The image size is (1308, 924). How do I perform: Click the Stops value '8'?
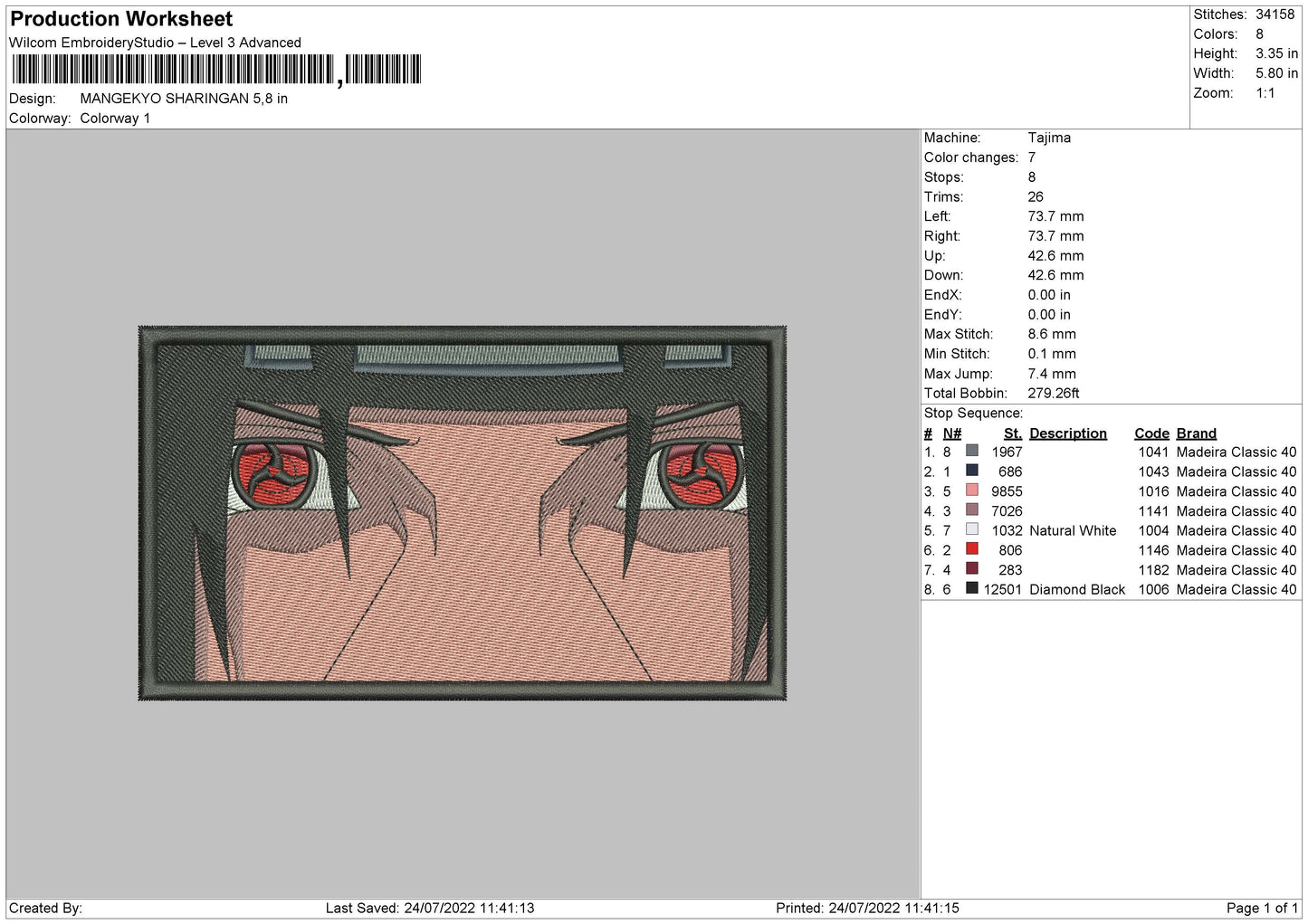tap(1032, 177)
